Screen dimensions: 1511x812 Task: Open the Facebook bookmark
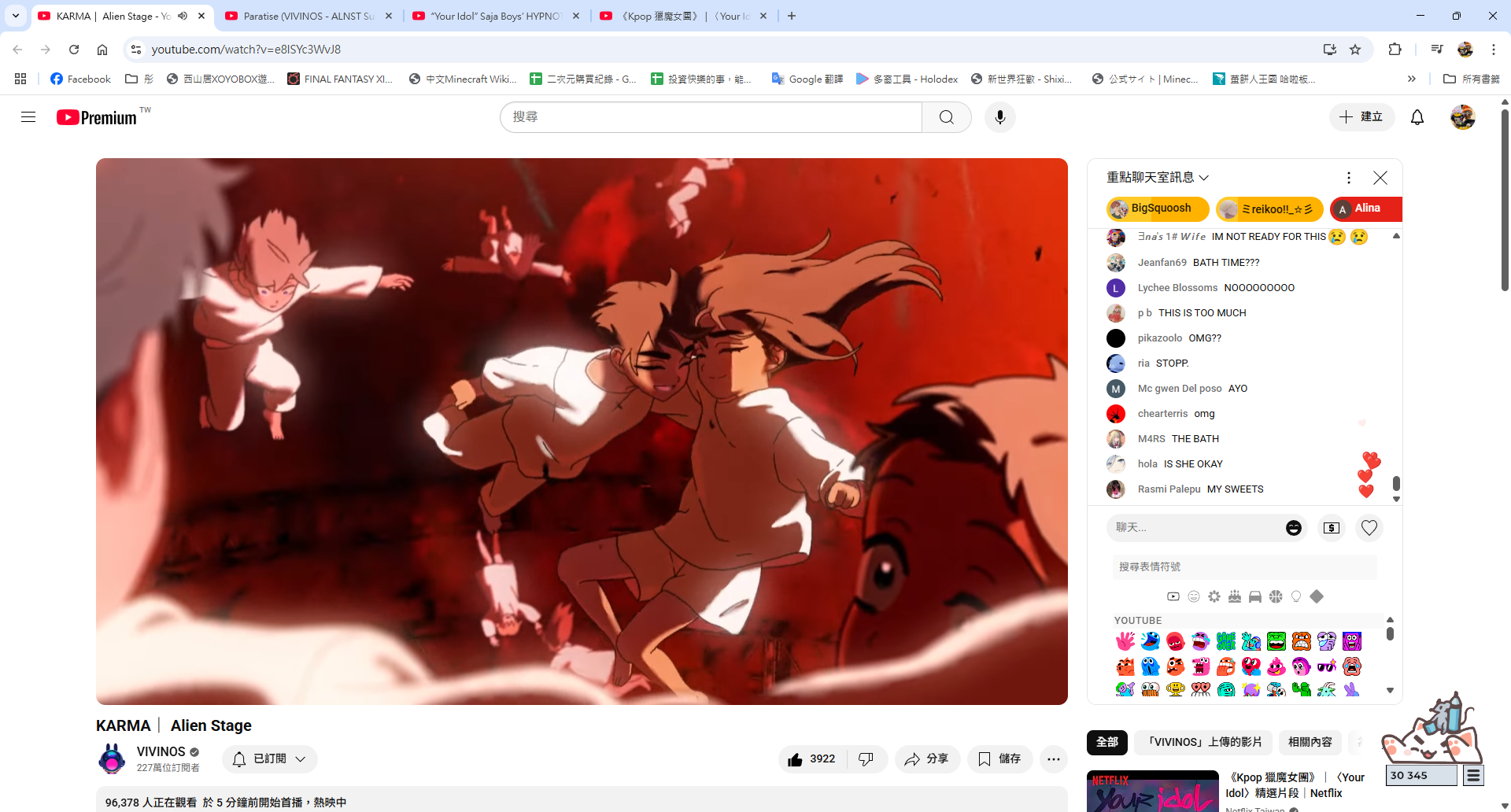click(80, 79)
